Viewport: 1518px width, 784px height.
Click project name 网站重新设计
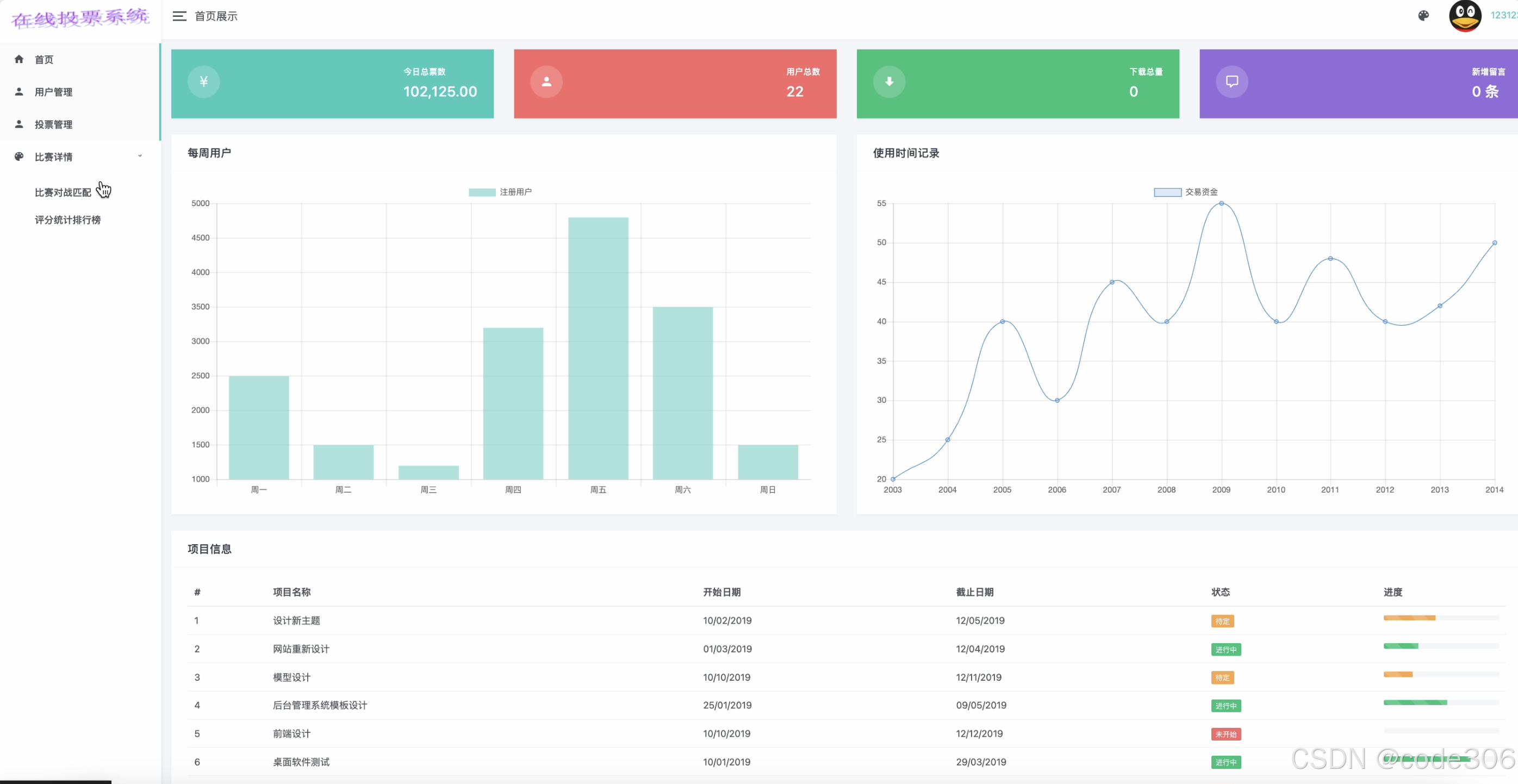(301, 649)
